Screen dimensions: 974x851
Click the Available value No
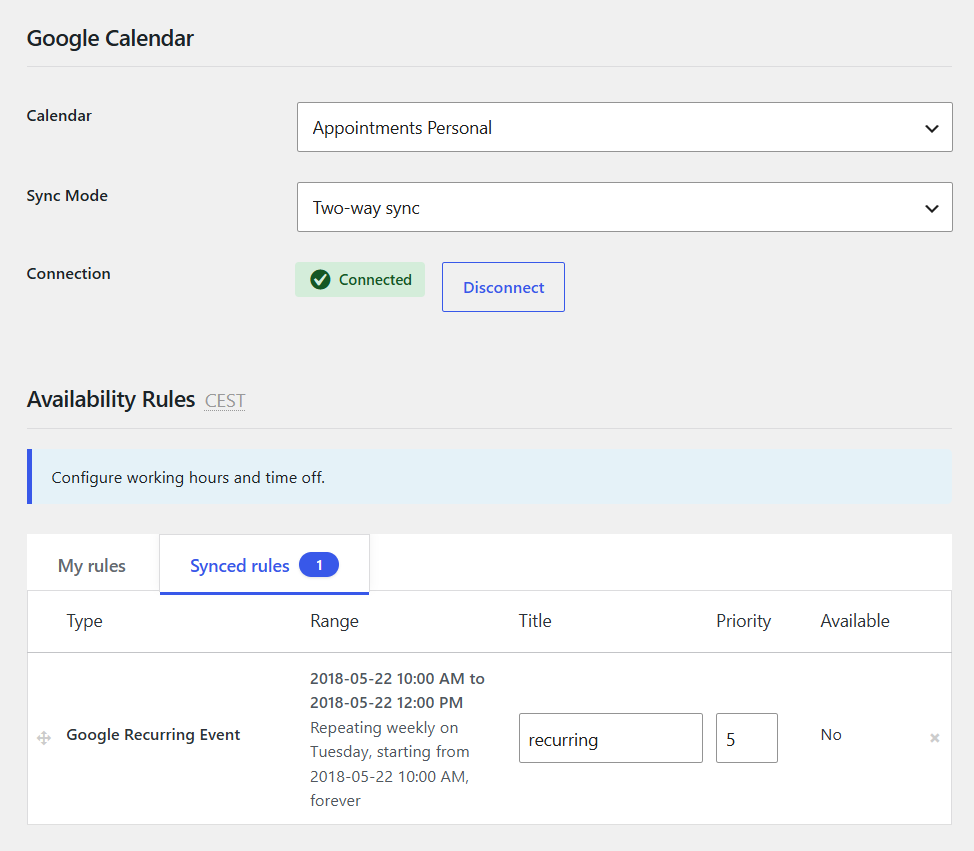pyautogui.click(x=831, y=734)
